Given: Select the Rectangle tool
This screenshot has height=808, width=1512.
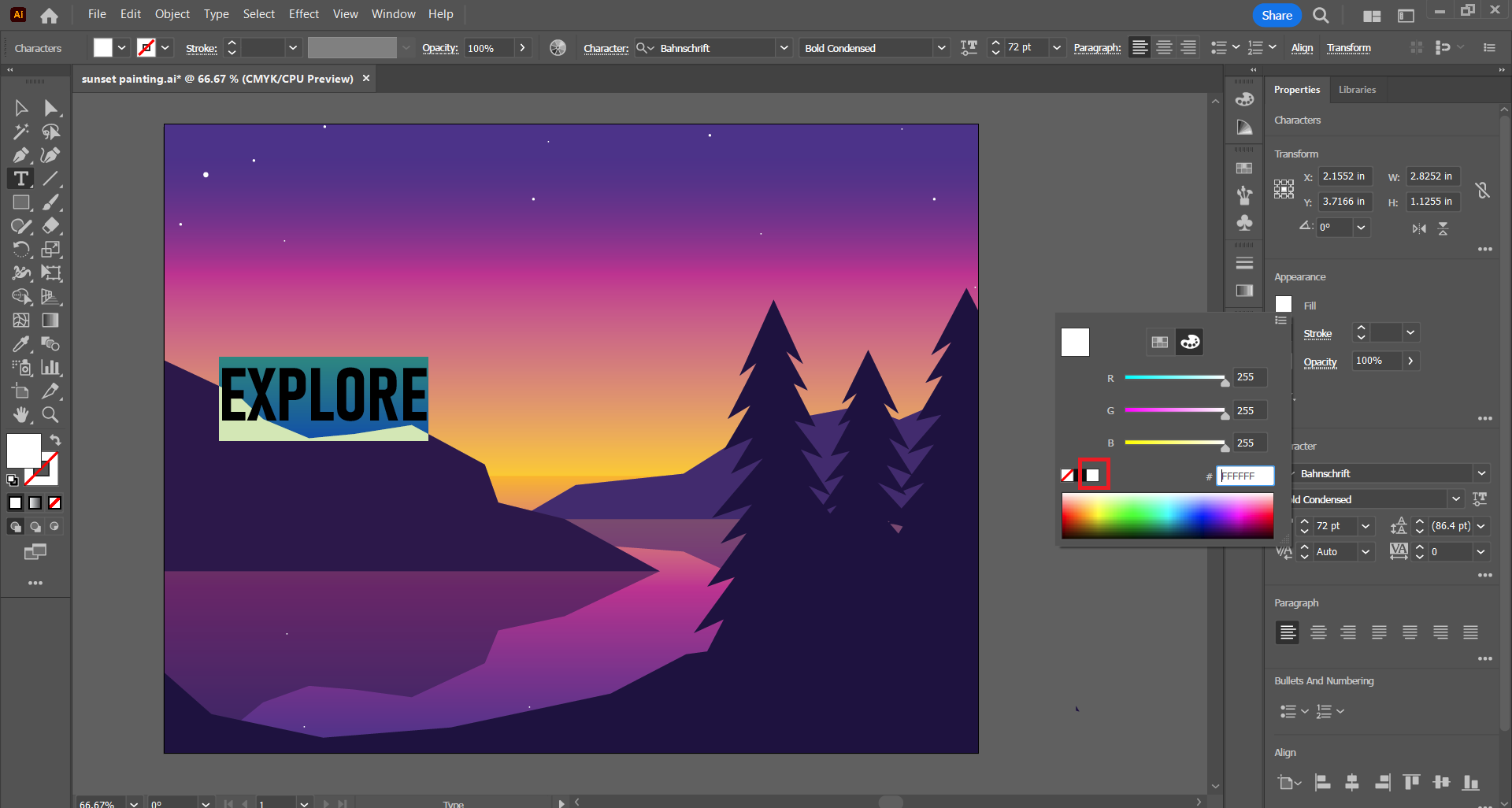Looking at the screenshot, I should click(x=21, y=202).
